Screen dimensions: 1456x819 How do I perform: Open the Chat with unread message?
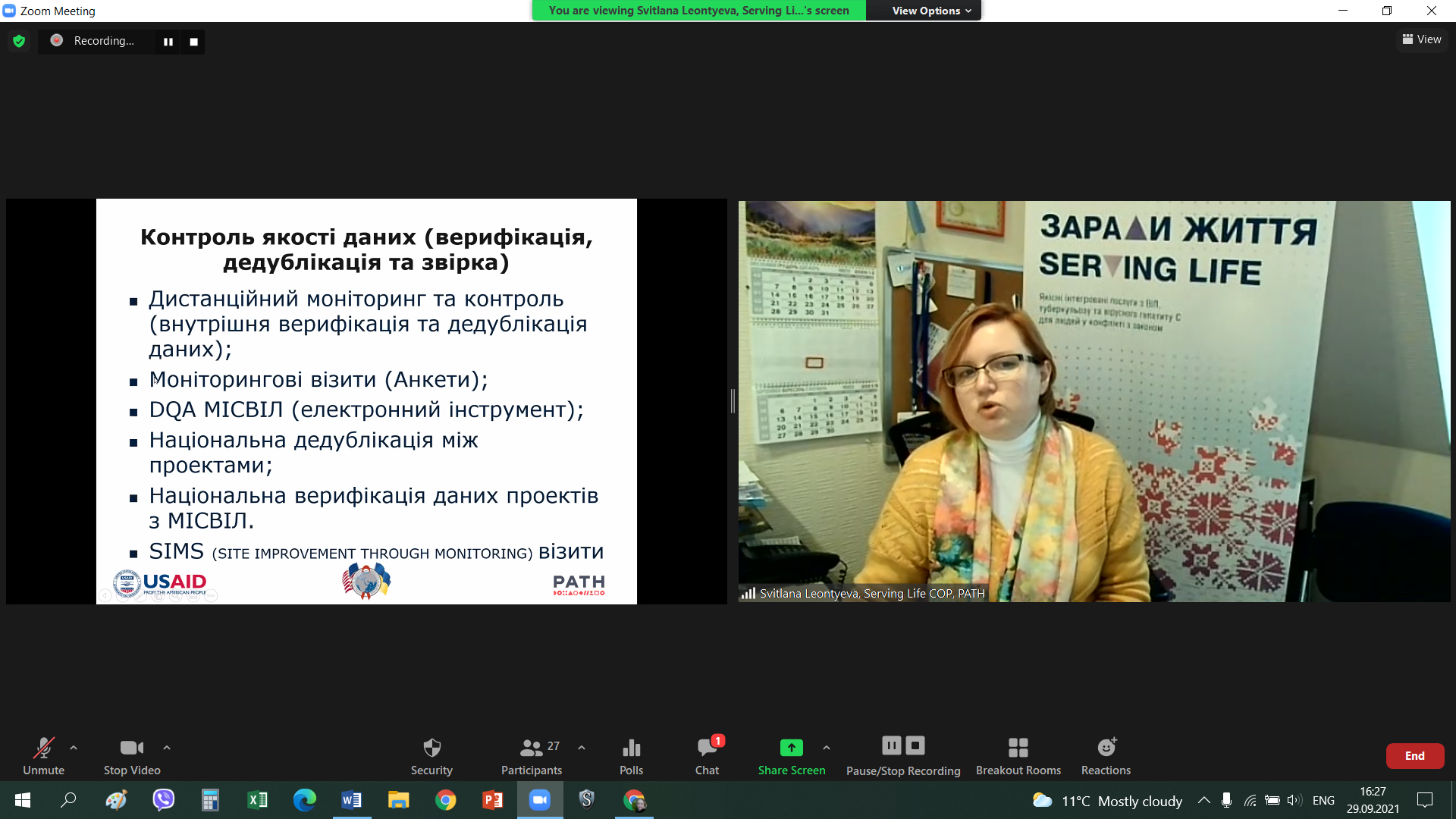[x=707, y=748]
